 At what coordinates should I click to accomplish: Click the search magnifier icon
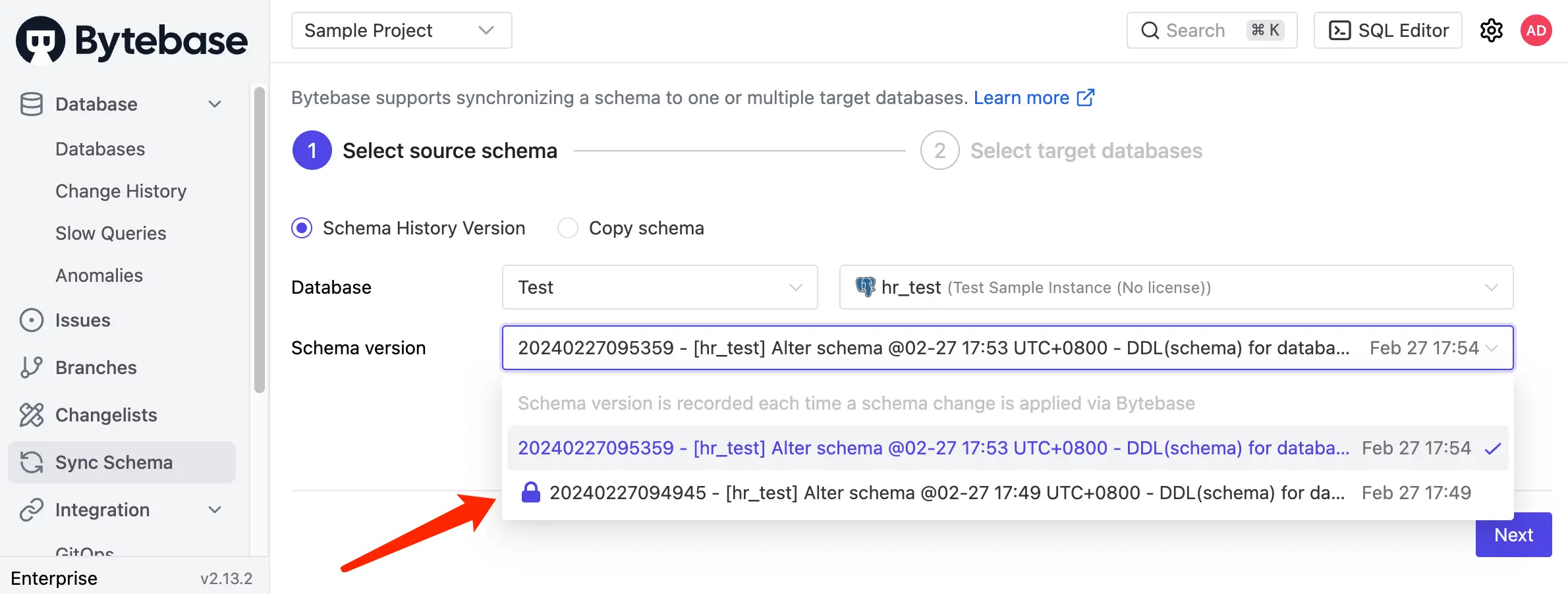1150,30
